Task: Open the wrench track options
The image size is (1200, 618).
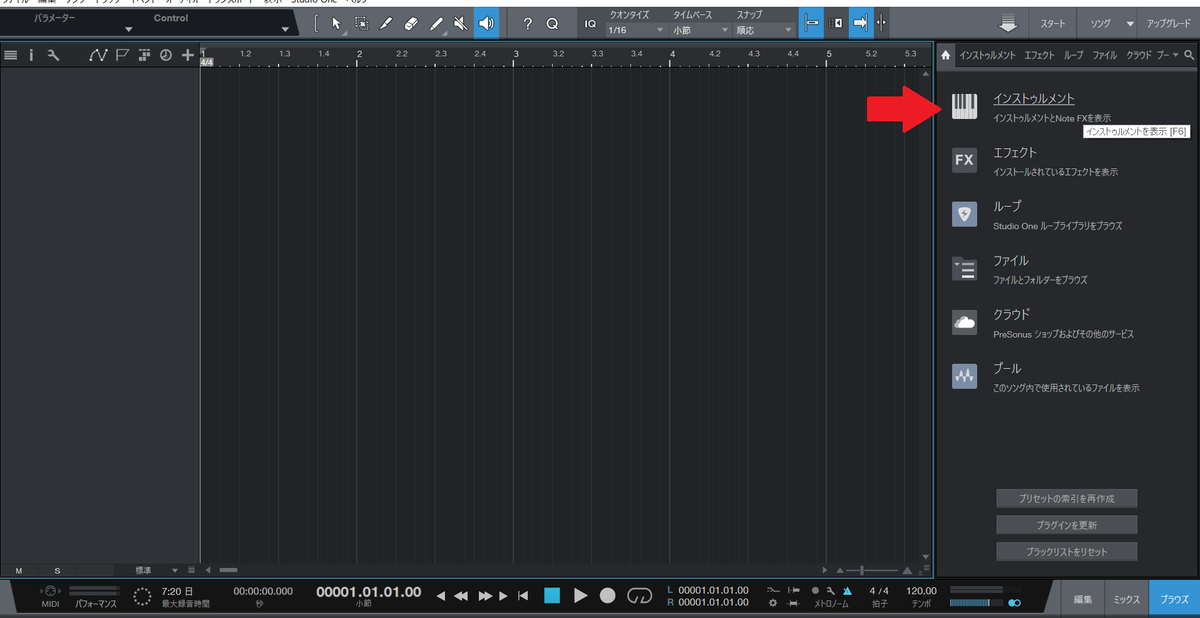Action: coord(54,55)
